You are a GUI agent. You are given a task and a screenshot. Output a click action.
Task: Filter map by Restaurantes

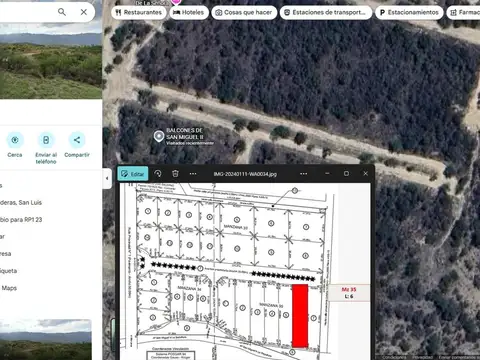click(x=139, y=13)
